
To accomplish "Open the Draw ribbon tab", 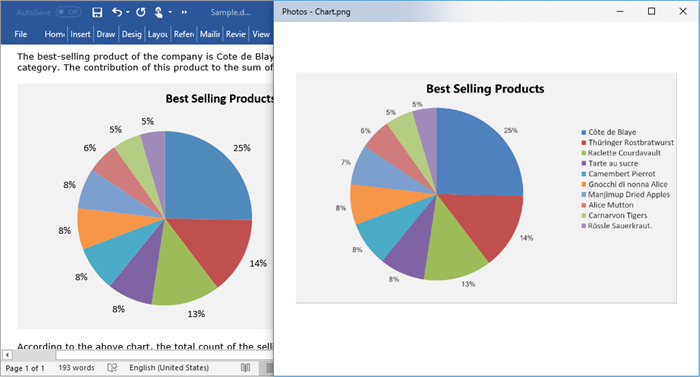I will coord(106,34).
